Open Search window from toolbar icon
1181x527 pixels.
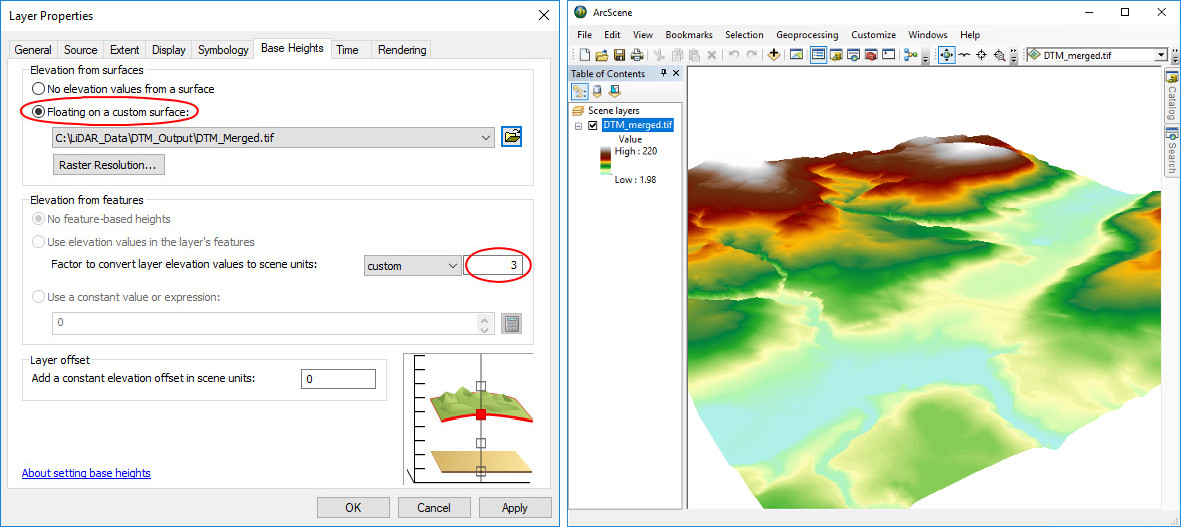tap(853, 54)
